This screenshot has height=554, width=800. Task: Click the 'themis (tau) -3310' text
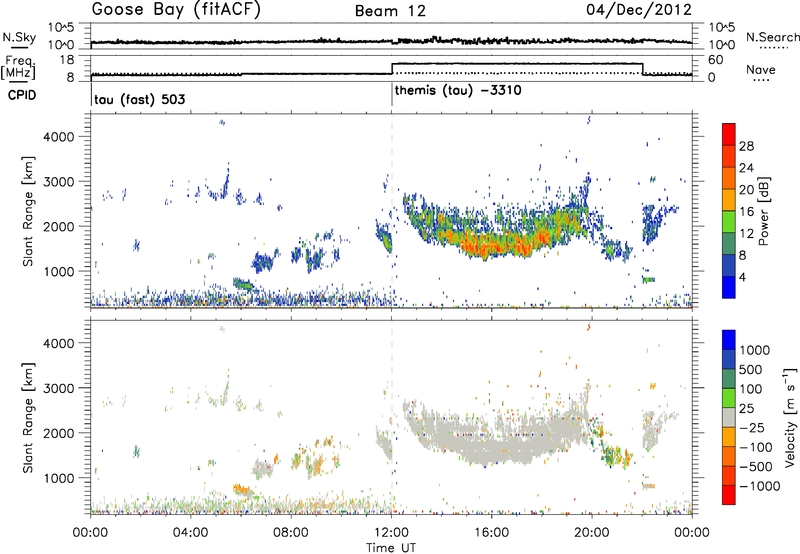coord(458,91)
